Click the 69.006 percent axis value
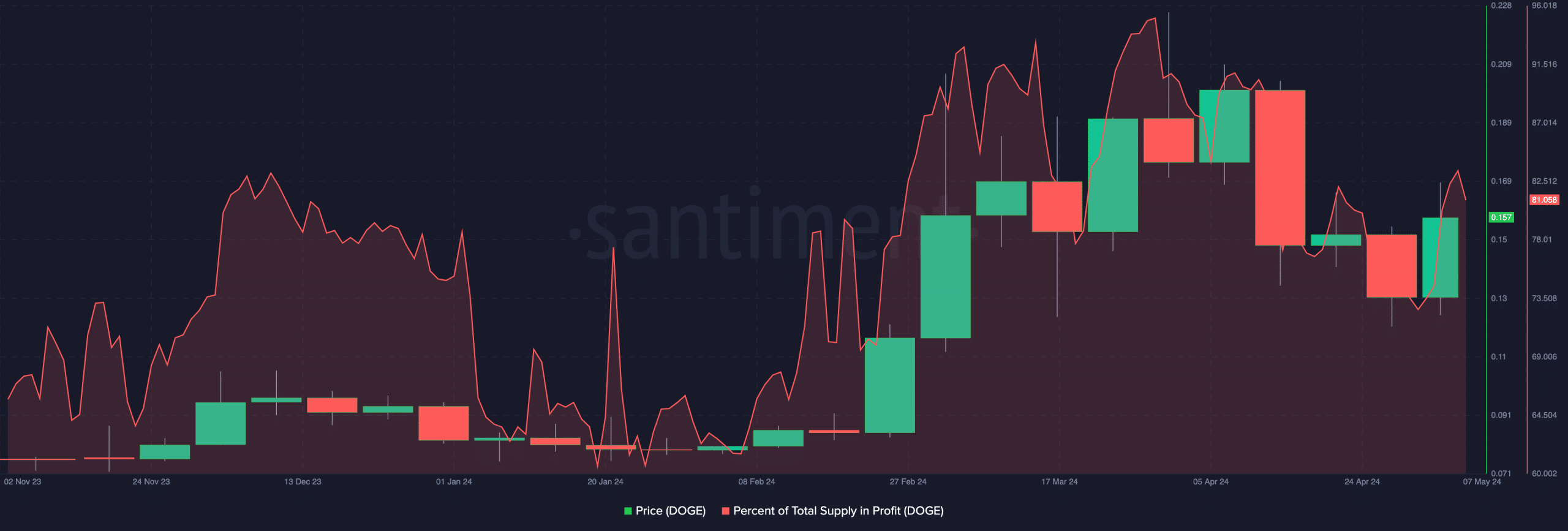Screen dimensions: 1568x531 tap(1544, 356)
